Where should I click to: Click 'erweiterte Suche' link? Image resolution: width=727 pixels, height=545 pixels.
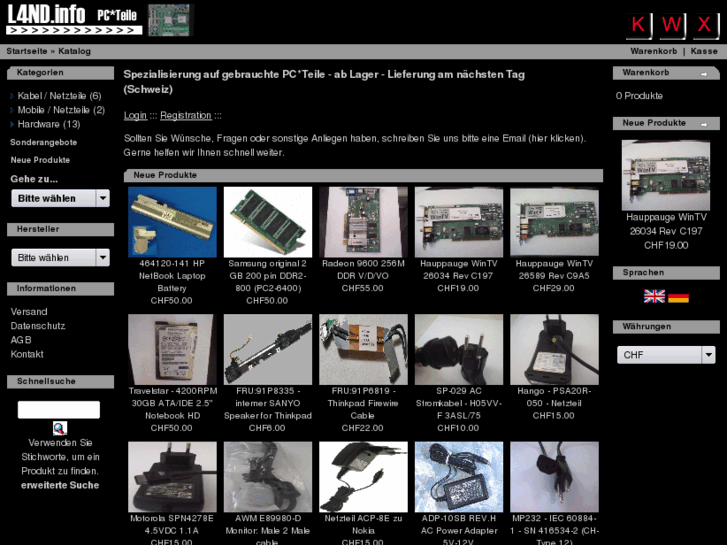[60, 485]
